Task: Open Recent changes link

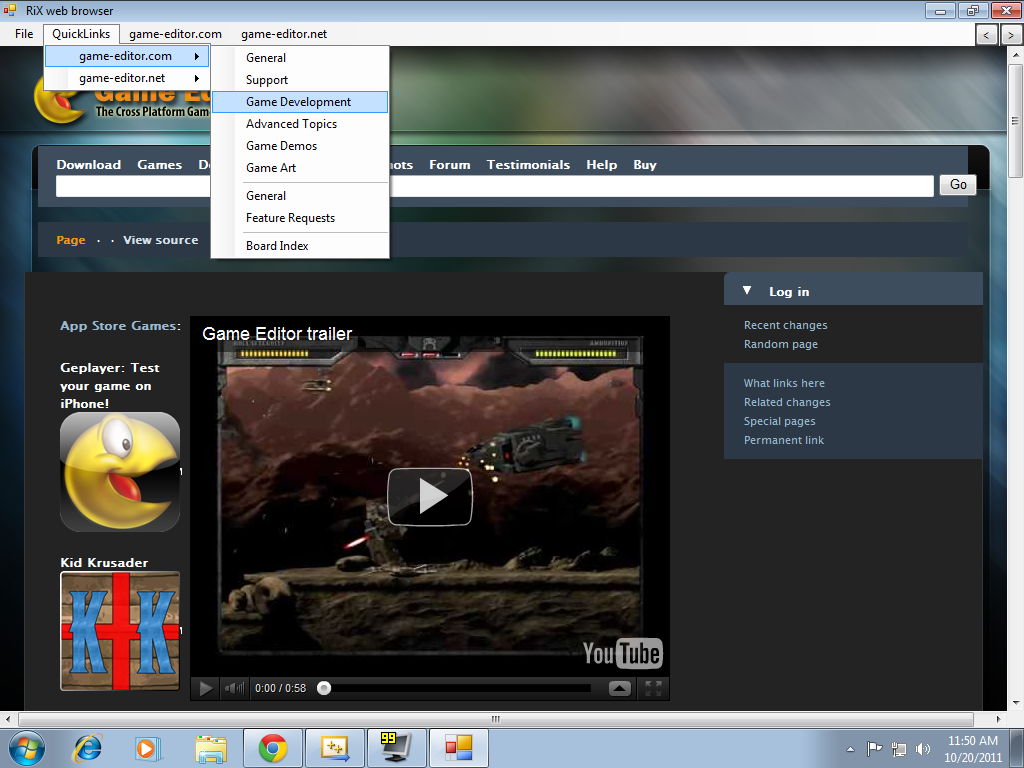Action: pyautogui.click(x=786, y=325)
